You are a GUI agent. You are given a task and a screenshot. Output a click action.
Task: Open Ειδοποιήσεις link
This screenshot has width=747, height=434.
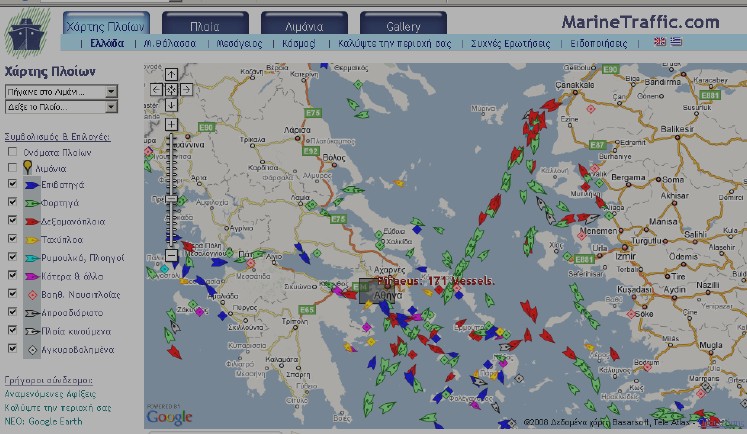coord(599,43)
